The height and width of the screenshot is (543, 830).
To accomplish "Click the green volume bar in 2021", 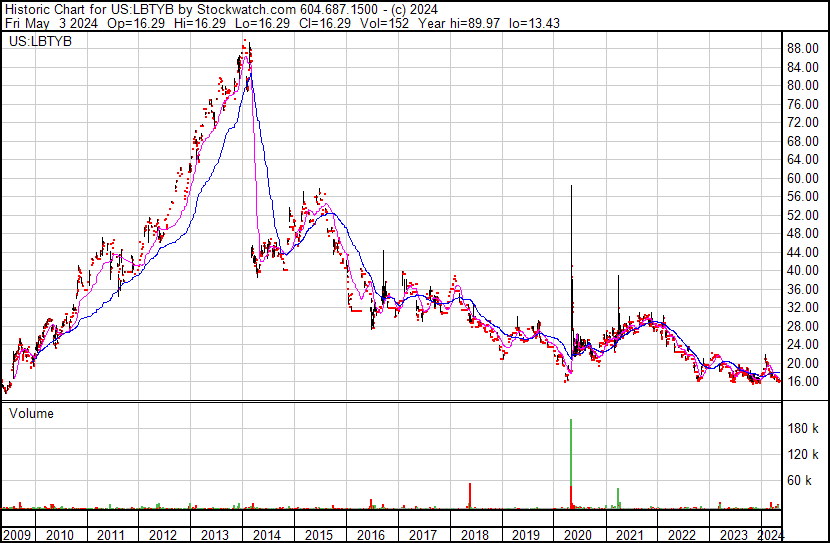I will (619, 498).
